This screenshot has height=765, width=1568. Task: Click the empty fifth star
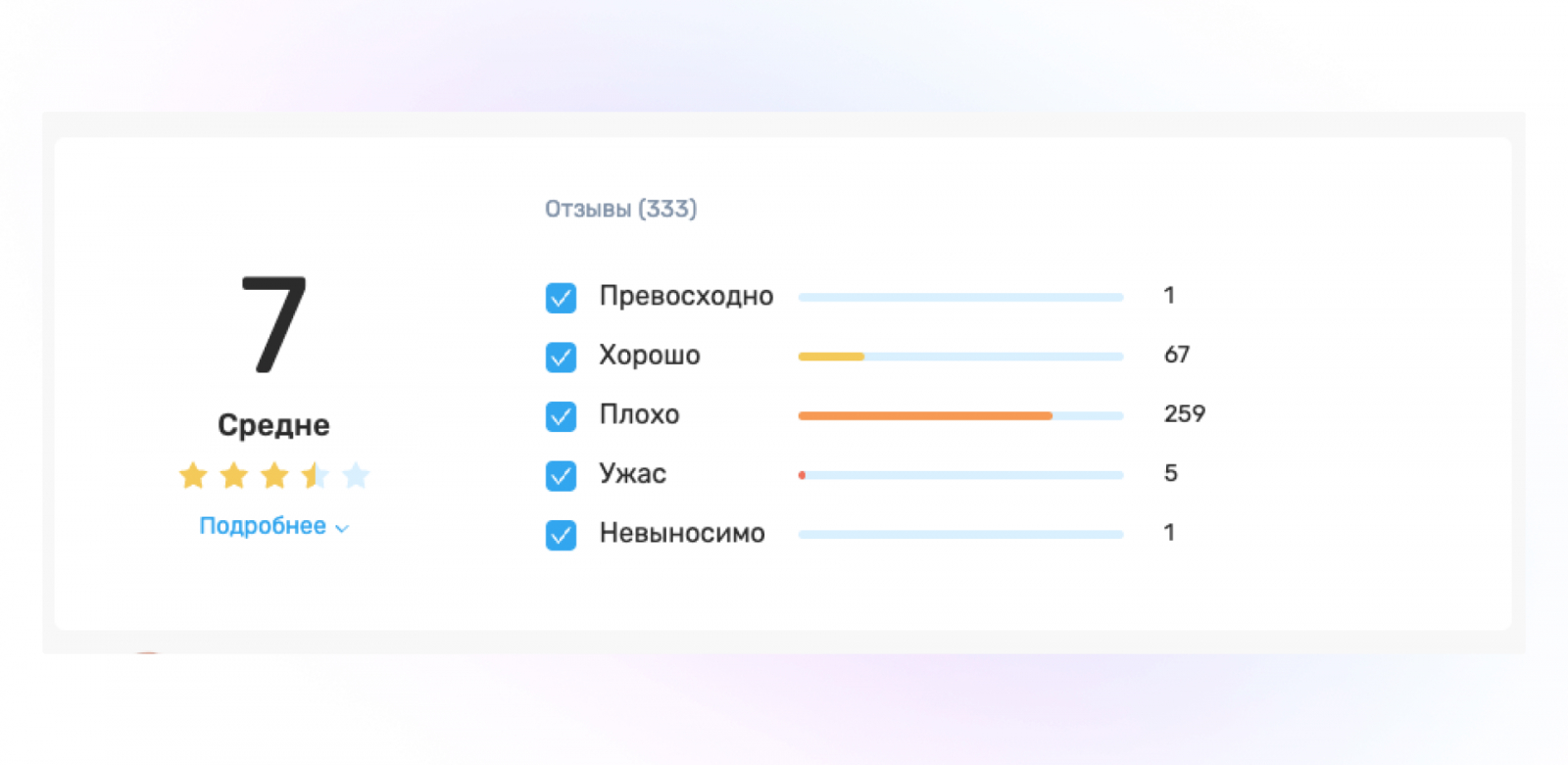(356, 476)
